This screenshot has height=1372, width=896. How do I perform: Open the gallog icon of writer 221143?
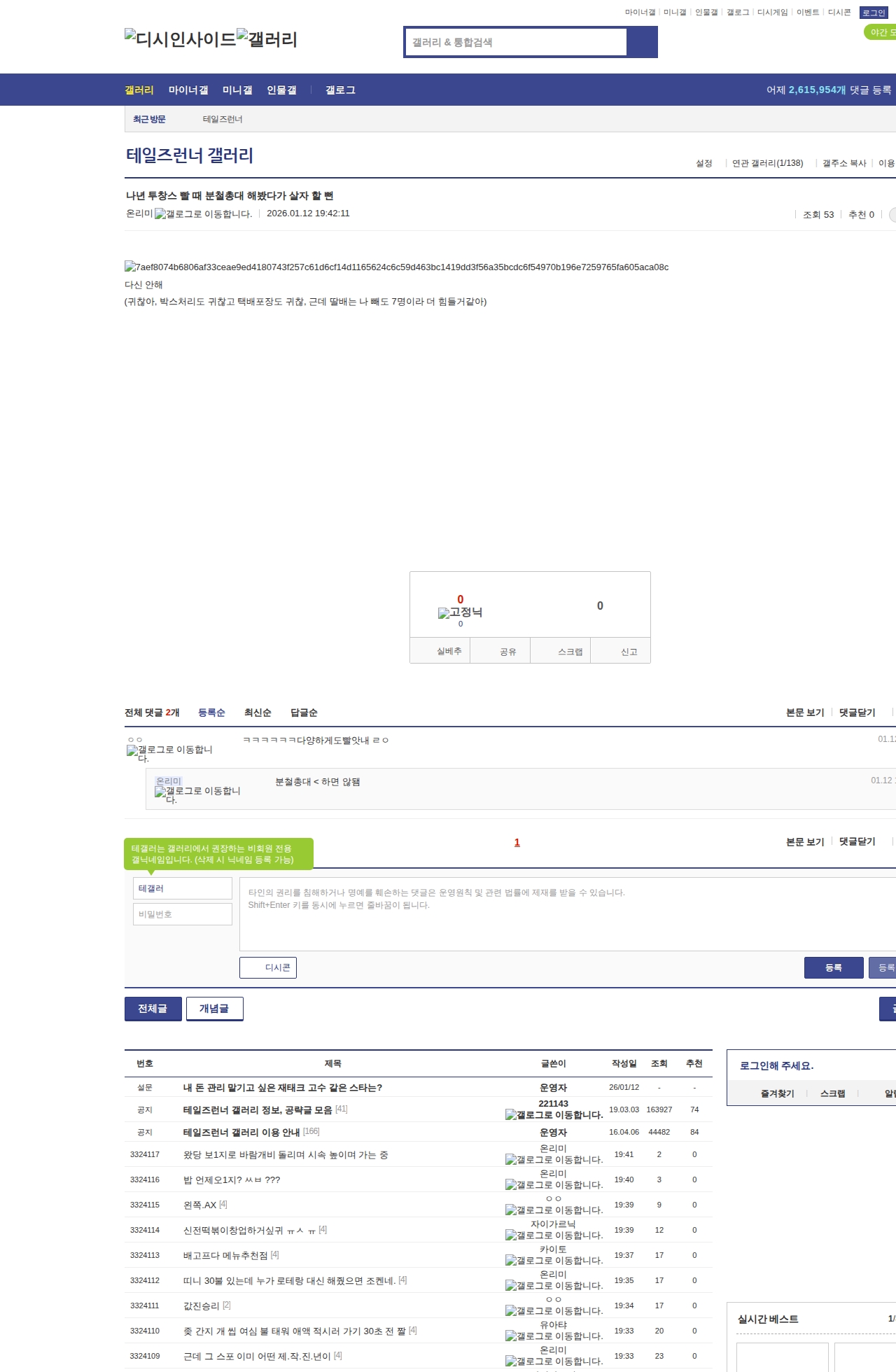click(x=554, y=1115)
